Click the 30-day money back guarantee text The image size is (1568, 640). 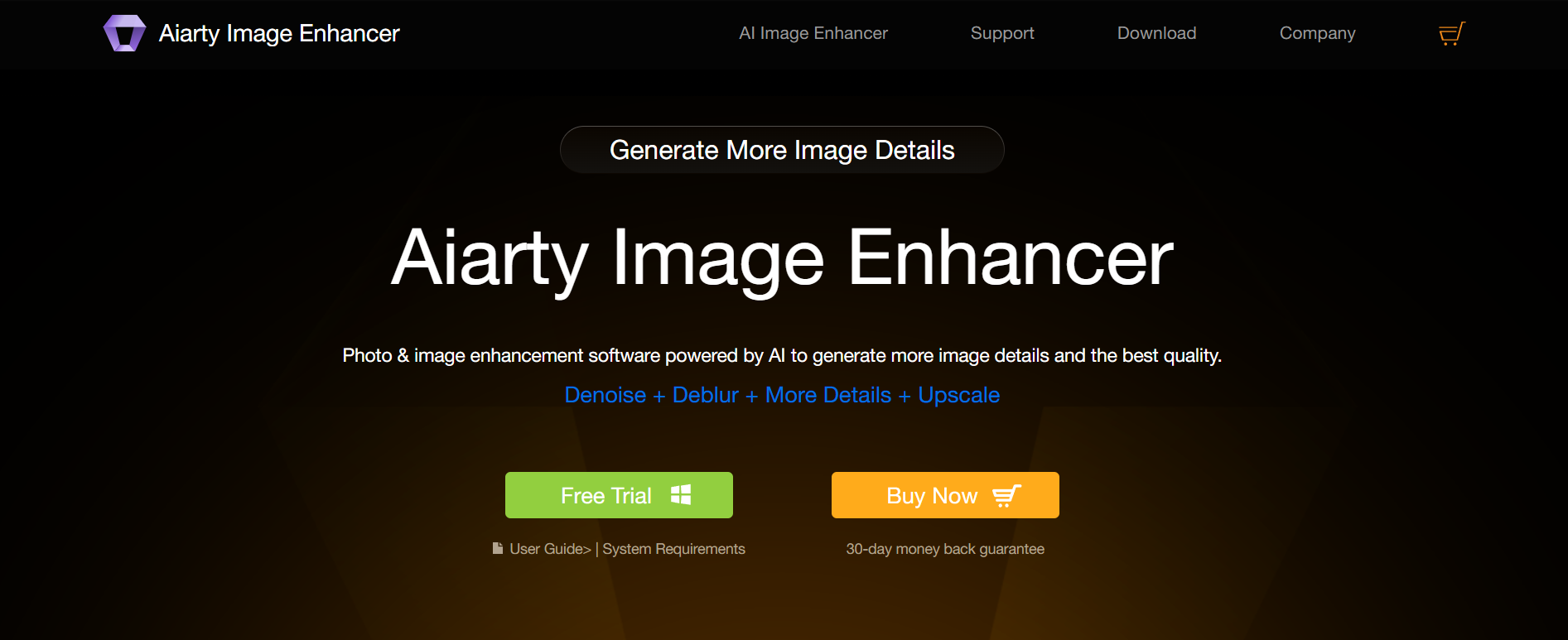945,549
